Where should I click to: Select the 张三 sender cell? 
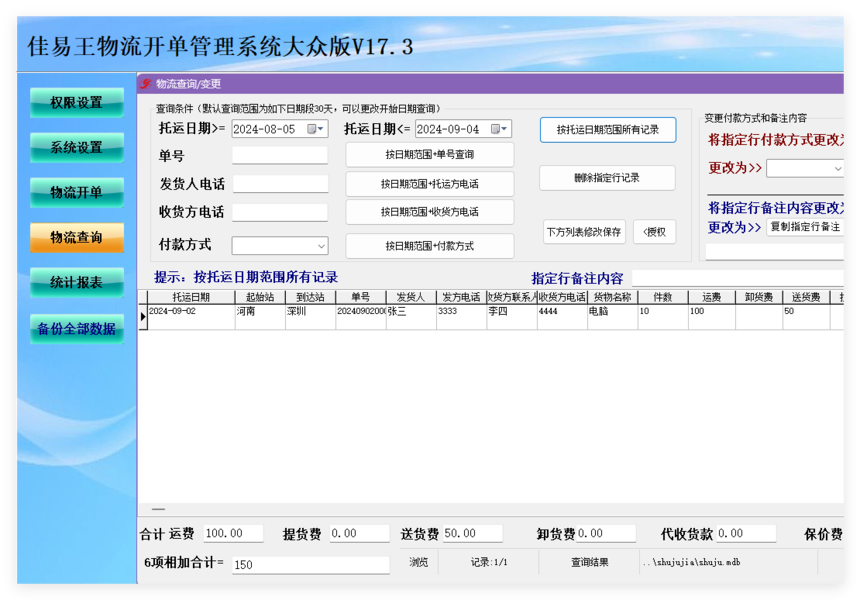point(411,316)
